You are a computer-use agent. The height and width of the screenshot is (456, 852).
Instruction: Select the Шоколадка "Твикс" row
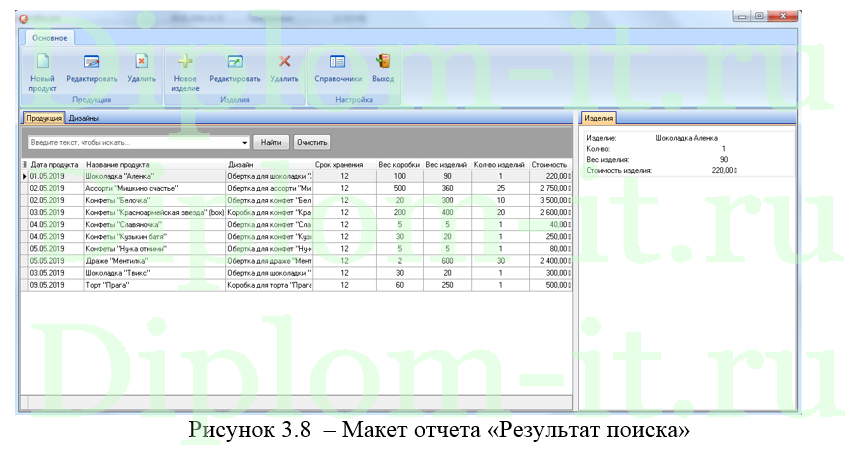pyautogui.click(x=297, y=273)
